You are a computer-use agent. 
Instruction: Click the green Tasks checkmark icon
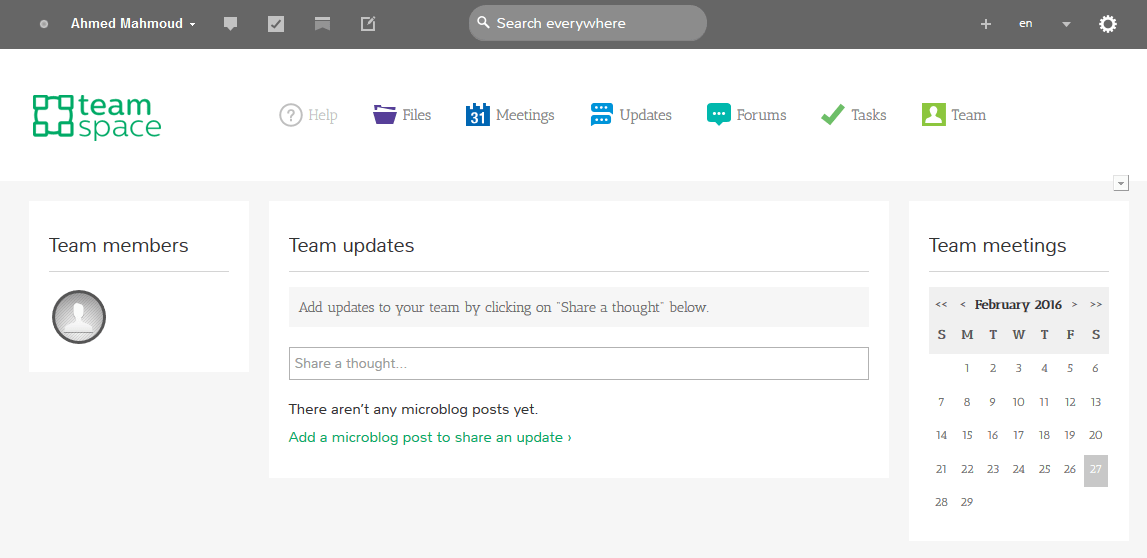point(832,115)
